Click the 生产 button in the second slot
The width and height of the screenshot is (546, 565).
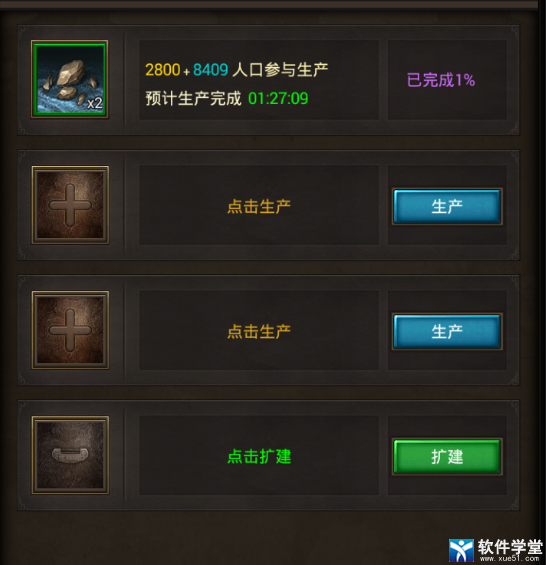point(447,206)
